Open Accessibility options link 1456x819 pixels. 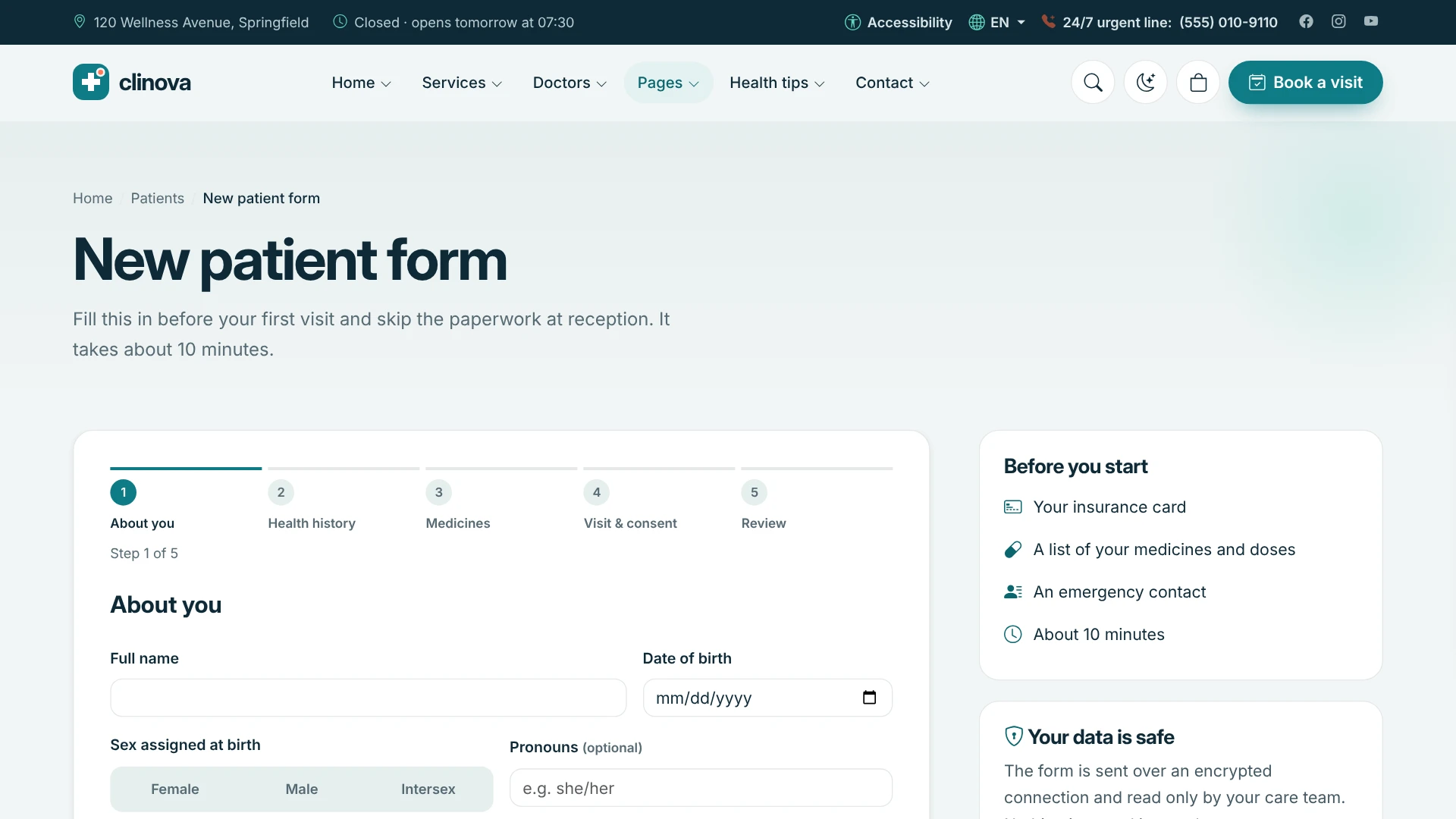tap(898, 22)
